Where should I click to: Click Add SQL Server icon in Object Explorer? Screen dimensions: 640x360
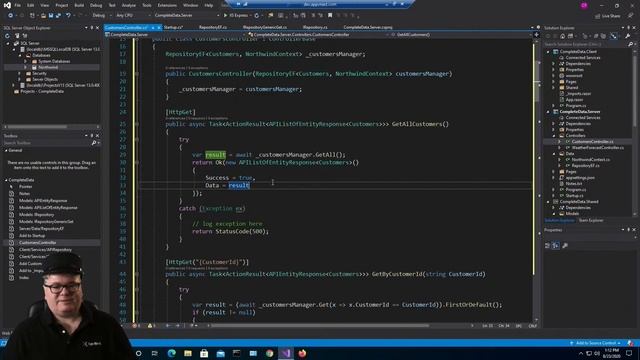(17, 36)
